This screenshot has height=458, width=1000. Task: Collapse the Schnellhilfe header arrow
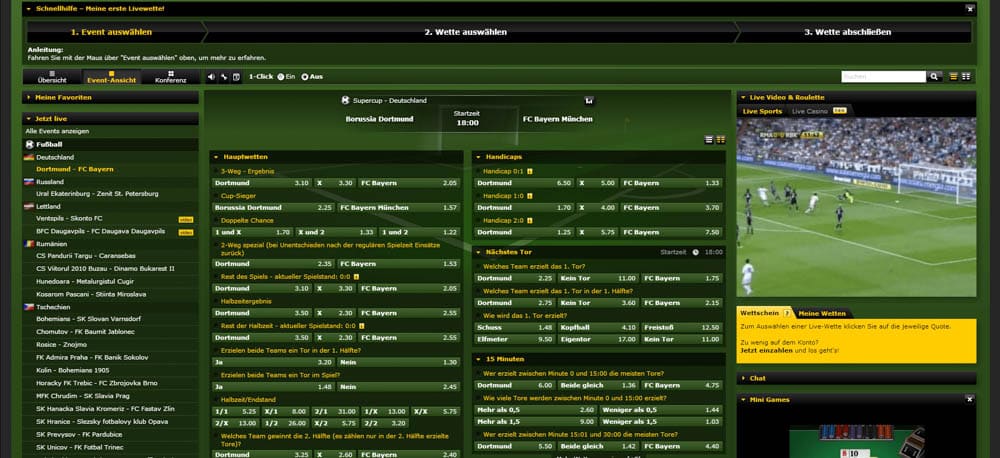pos(29,9)
